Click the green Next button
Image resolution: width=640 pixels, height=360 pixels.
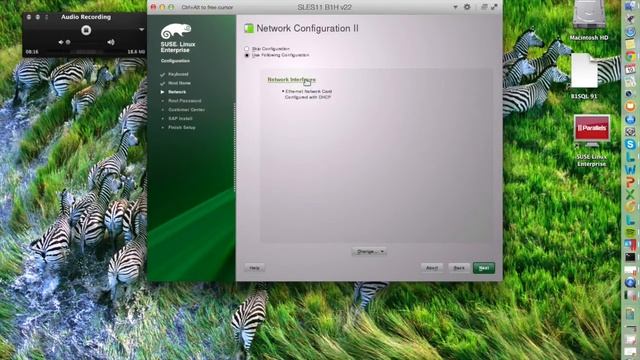pyautogui.click(x=484, y=268)
